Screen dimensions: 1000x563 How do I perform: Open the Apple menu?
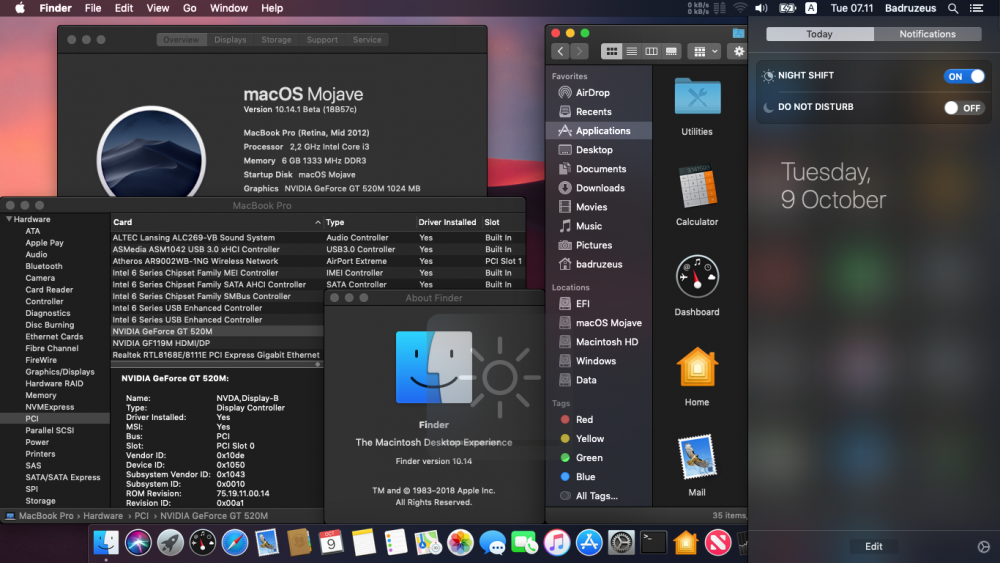[20, 8]
